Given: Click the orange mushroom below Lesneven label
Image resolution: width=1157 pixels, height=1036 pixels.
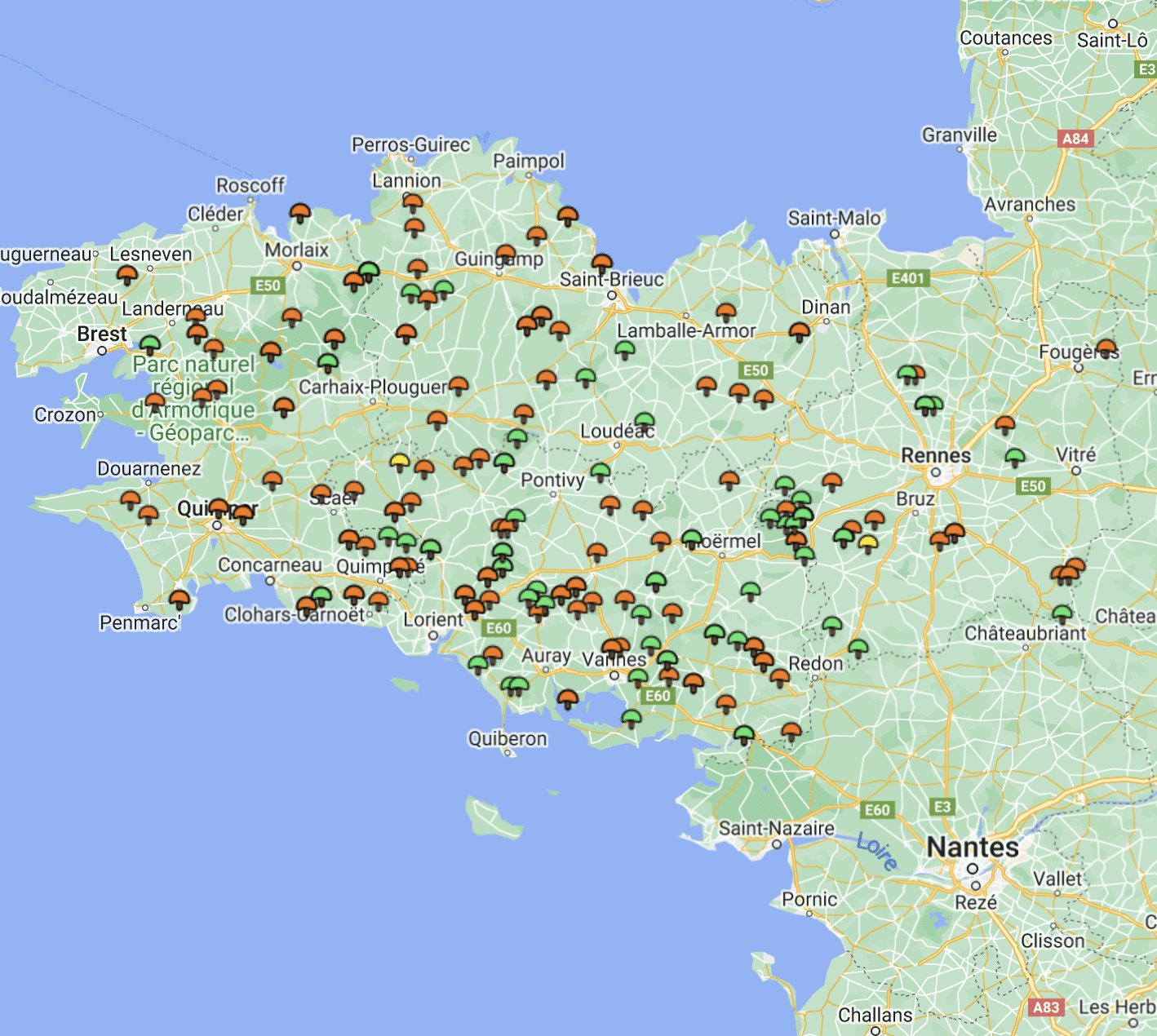Looking at the screenshot, I should pos(126,275).
